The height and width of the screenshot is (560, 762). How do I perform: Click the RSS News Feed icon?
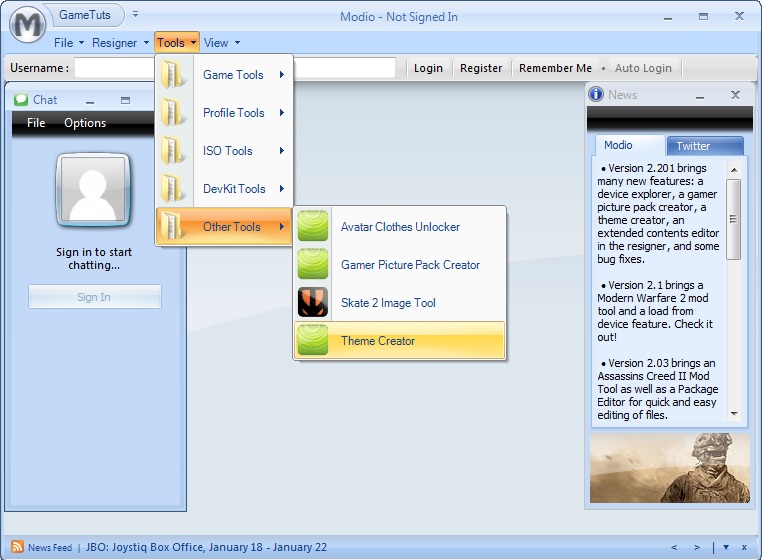coord(17,547)
